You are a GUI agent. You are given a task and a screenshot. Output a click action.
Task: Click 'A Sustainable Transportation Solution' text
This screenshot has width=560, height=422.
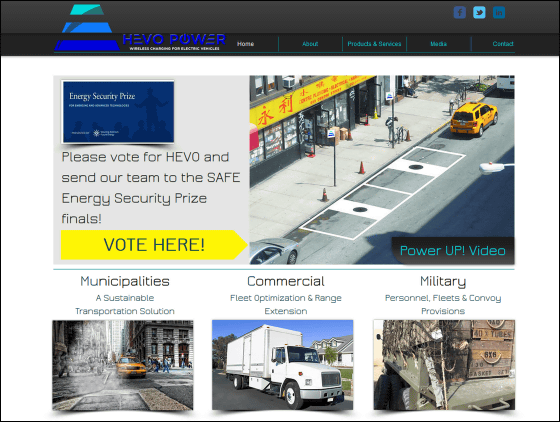coord(125,305)
